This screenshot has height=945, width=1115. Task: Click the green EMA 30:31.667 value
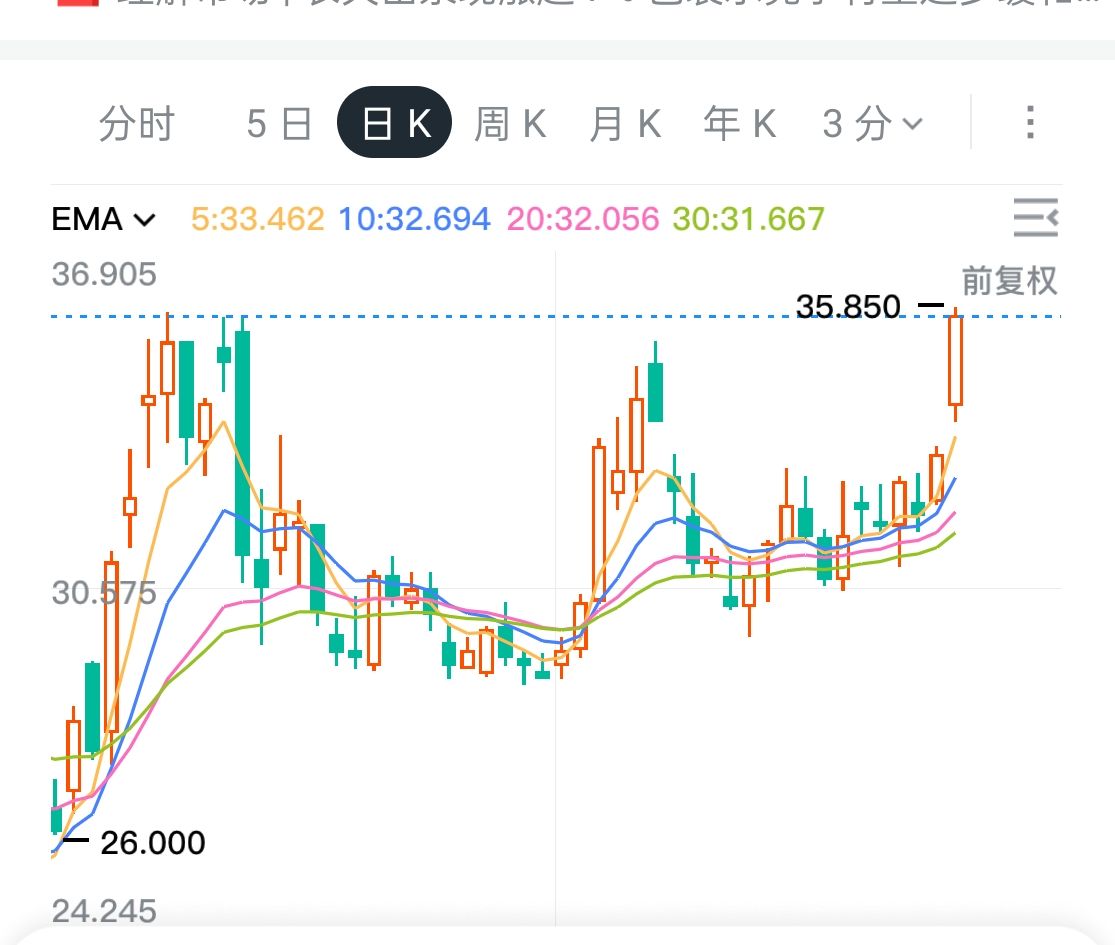tap(749, 219)
